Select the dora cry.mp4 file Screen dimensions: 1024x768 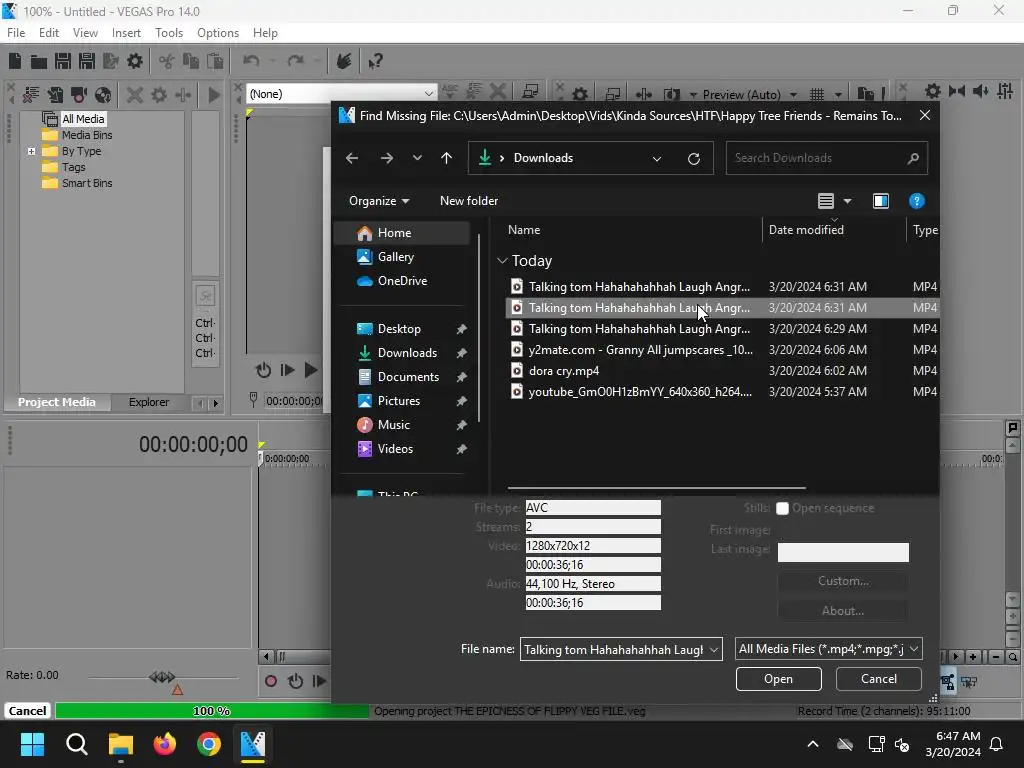coord(722,371)
